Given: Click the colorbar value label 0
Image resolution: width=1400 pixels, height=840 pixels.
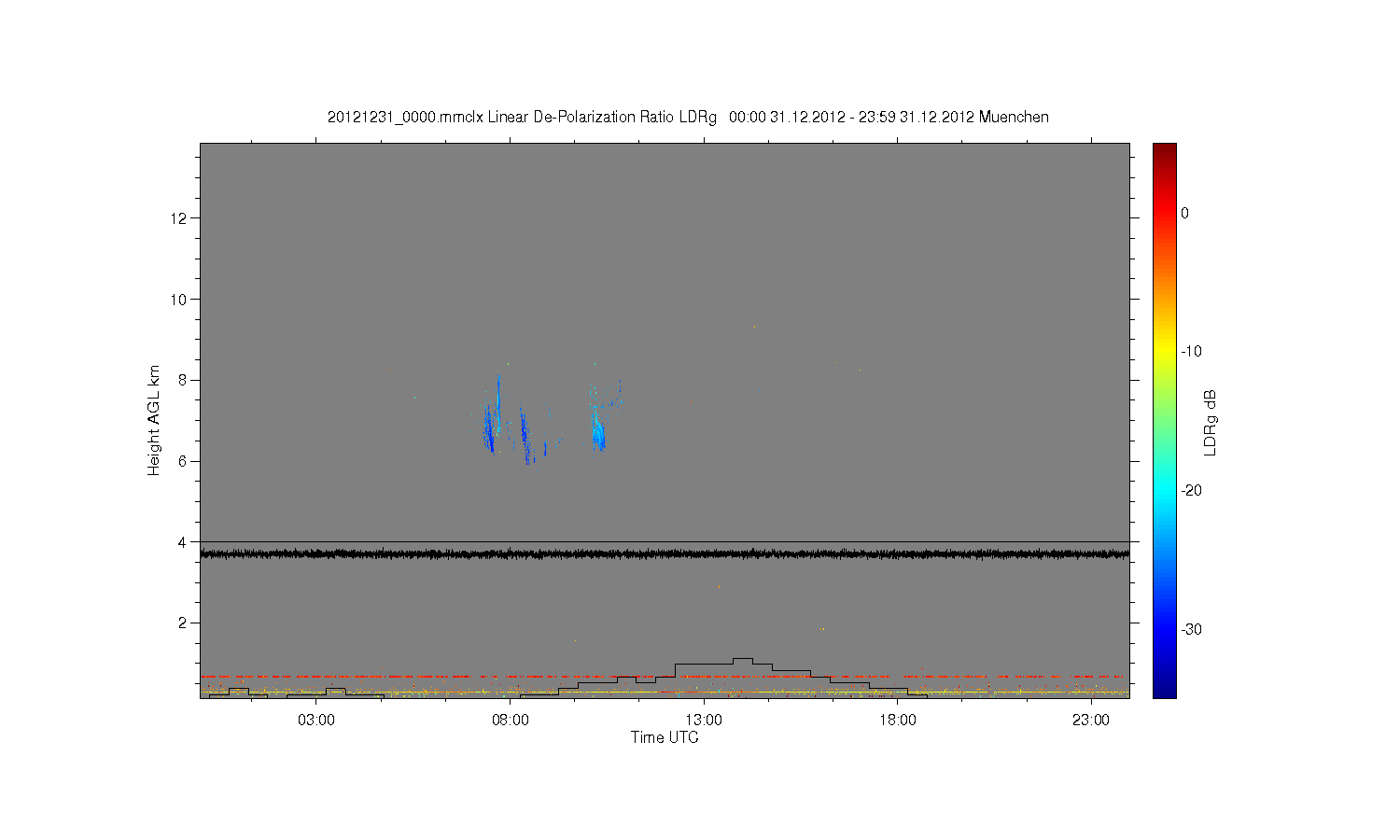Looking at the screenshot, I should (x=1185, y=214).
